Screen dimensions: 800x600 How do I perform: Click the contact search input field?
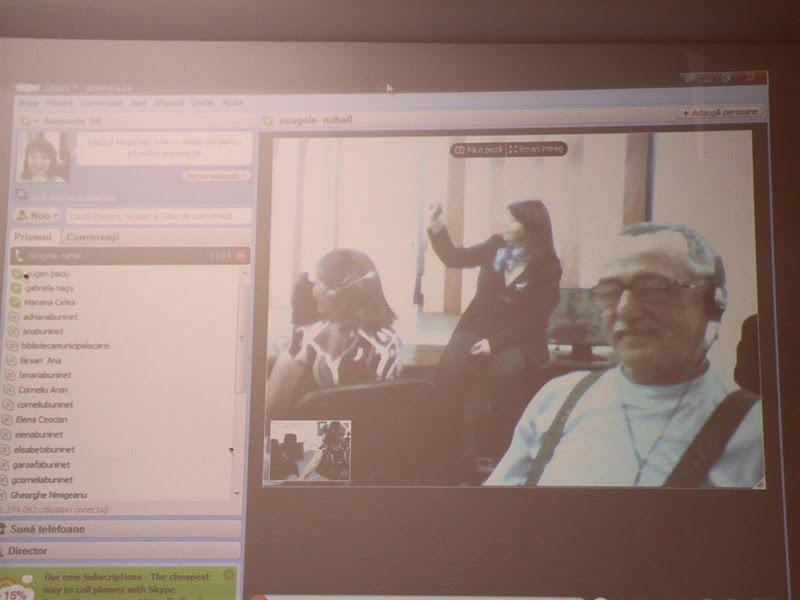point(158,215)
